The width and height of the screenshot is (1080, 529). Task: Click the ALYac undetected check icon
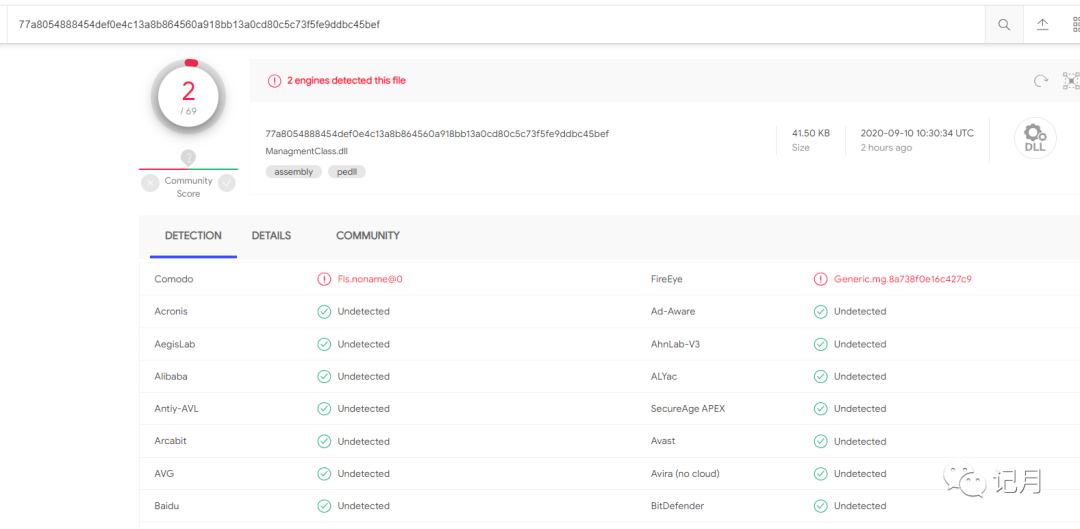pos(820,376)
